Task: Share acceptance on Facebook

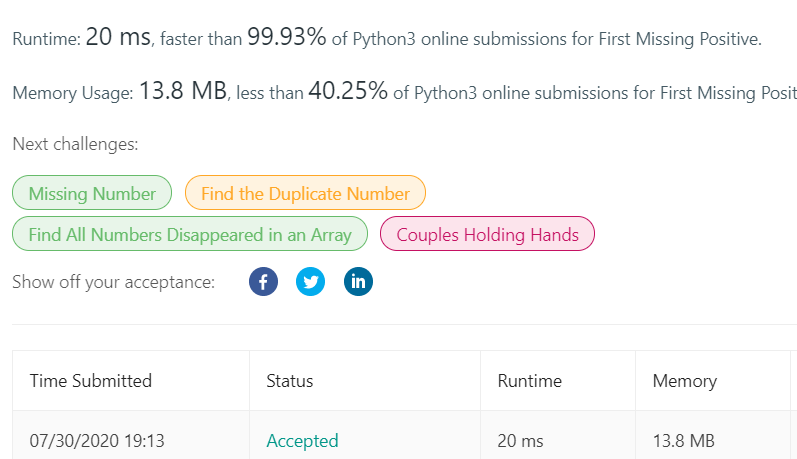Action: pos(263,282)
